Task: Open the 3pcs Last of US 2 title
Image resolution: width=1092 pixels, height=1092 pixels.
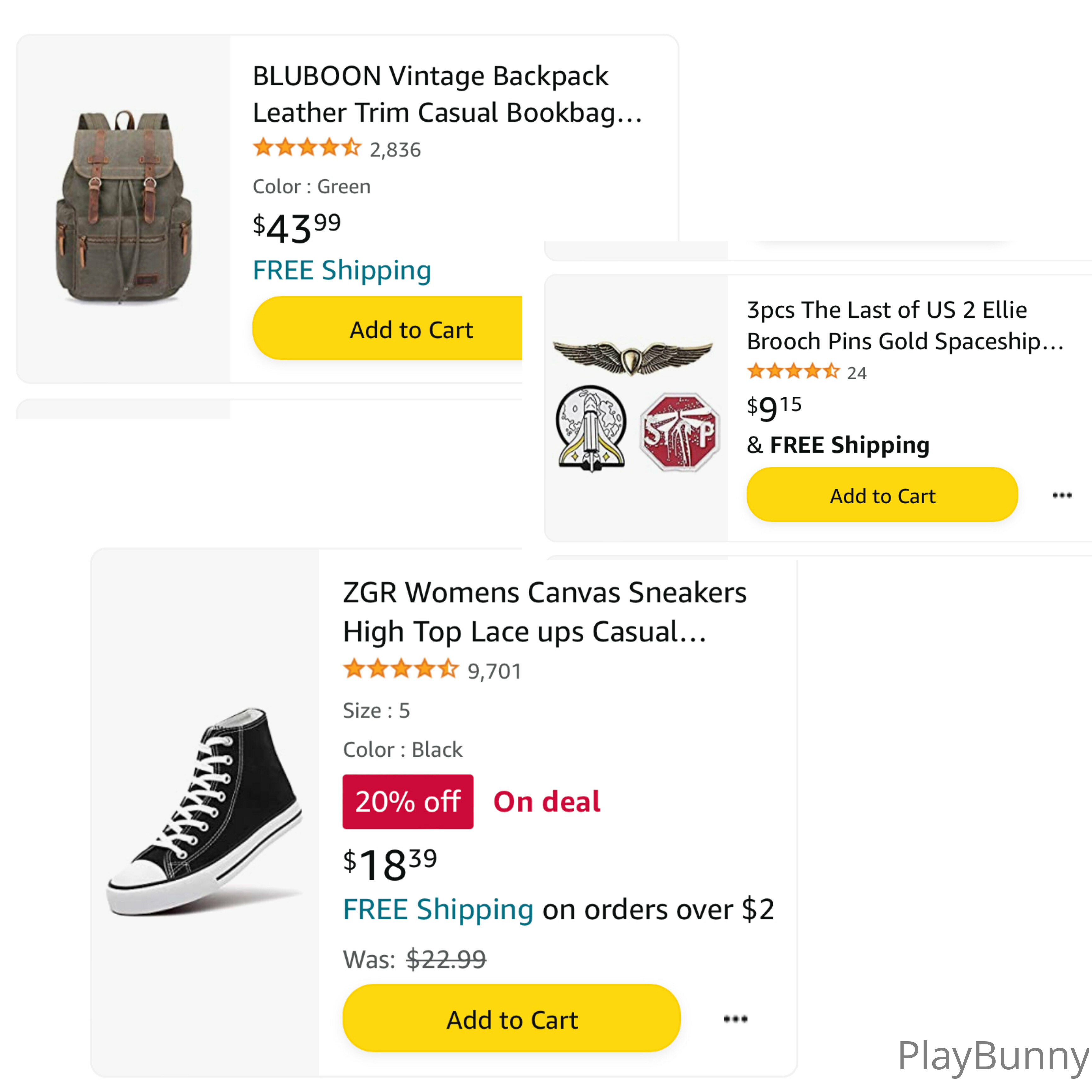Action: pyautogui.click(x=904, y=326)
